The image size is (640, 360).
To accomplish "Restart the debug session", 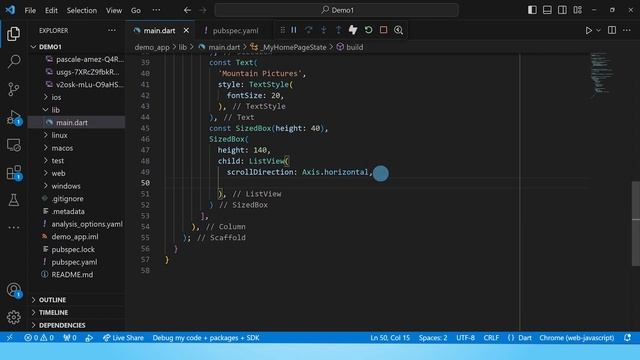I will 368,30.
